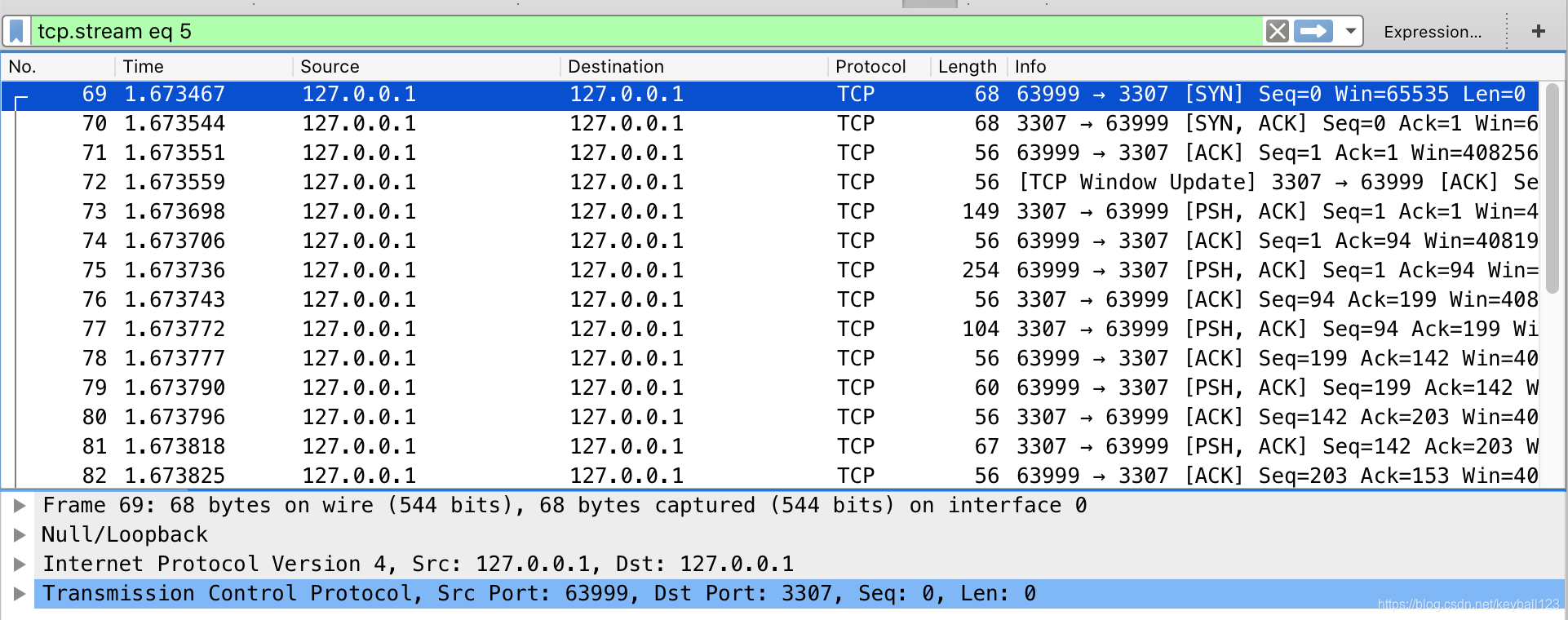Select the Internet Protocol Version 4 line
1568x620 pixels.
pyautogui.click(x=800, y=565)
